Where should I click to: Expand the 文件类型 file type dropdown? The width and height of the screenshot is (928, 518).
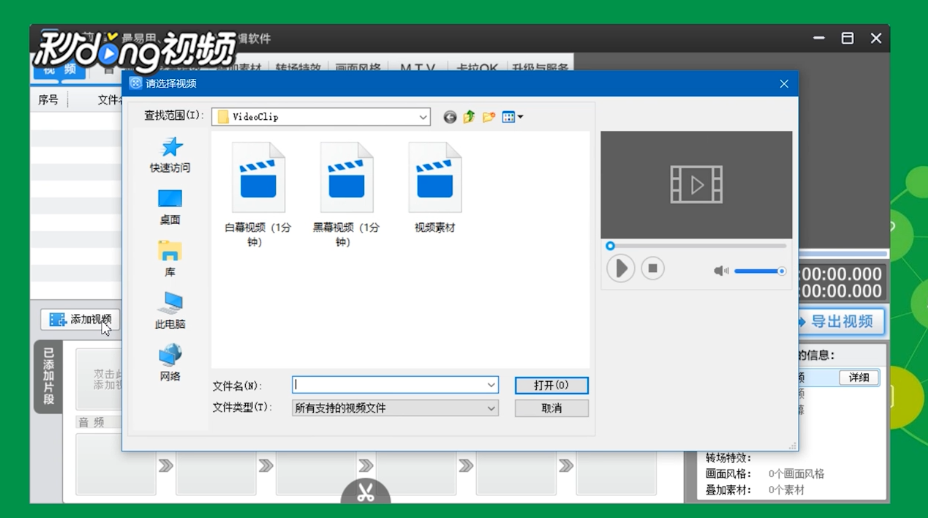click(491, 408)
